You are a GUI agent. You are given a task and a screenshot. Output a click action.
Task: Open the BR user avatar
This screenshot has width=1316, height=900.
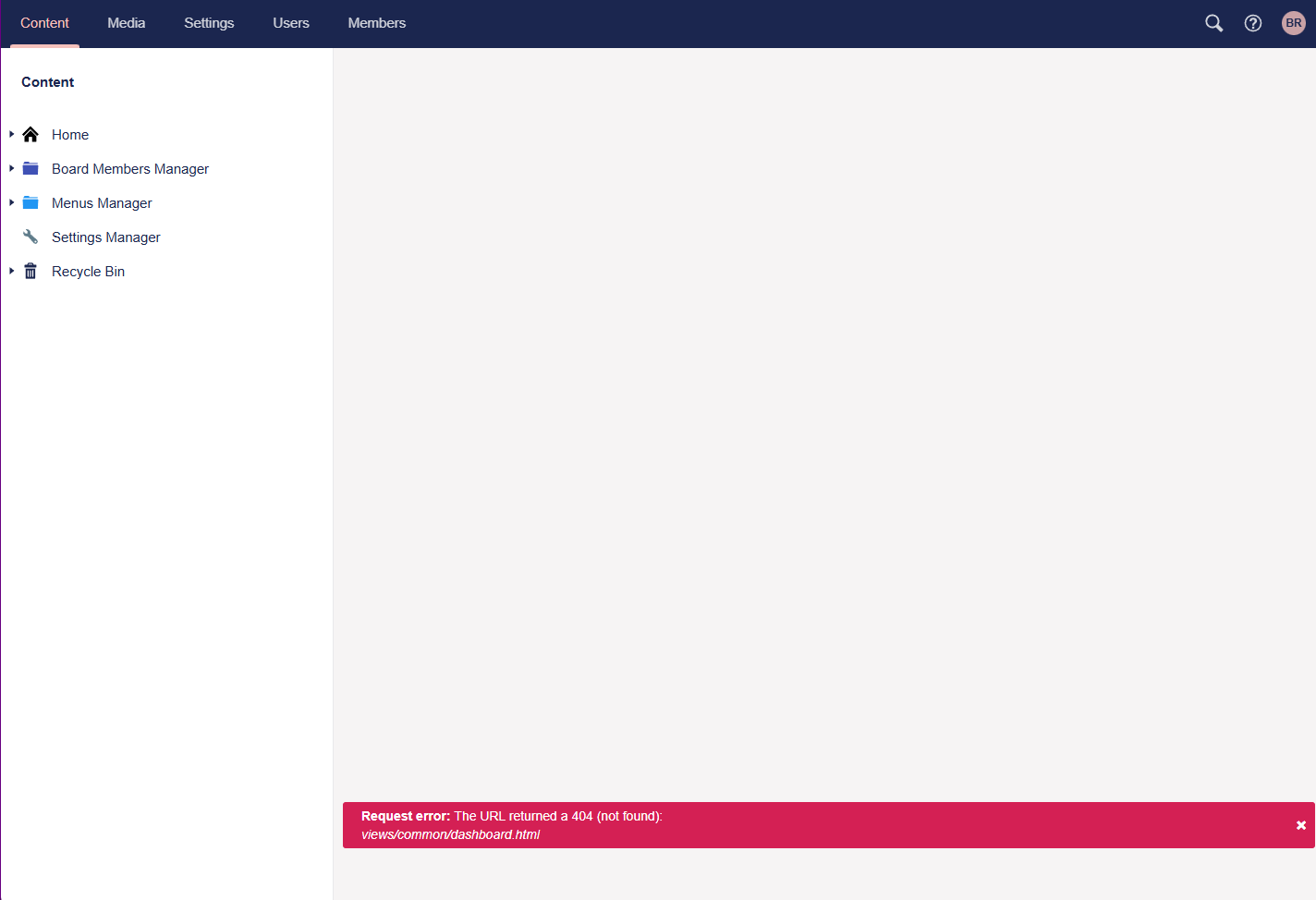[x=1293, y=23]
